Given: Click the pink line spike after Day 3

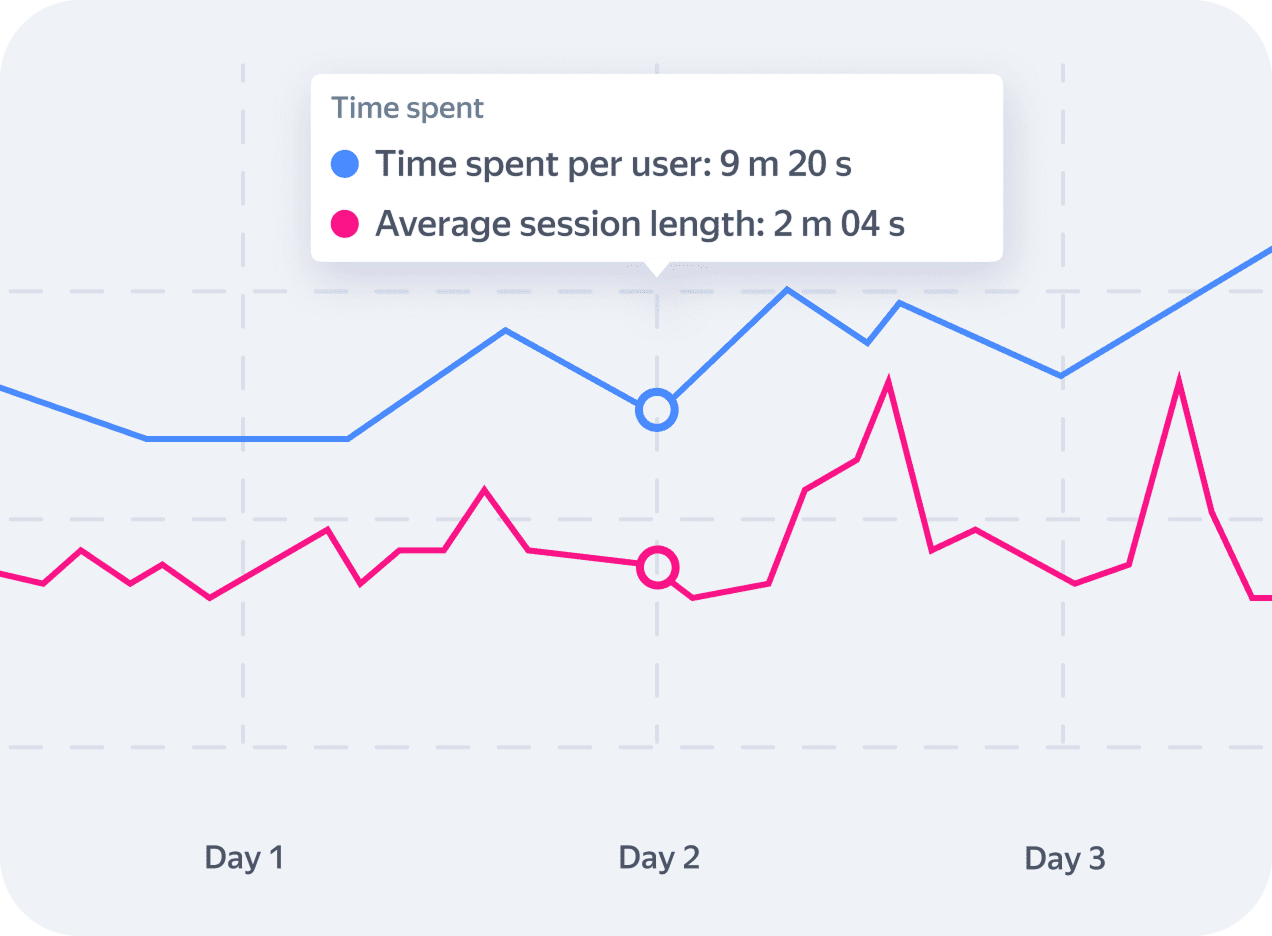Looking at the screenshot, I should (x=1179, y=381).
